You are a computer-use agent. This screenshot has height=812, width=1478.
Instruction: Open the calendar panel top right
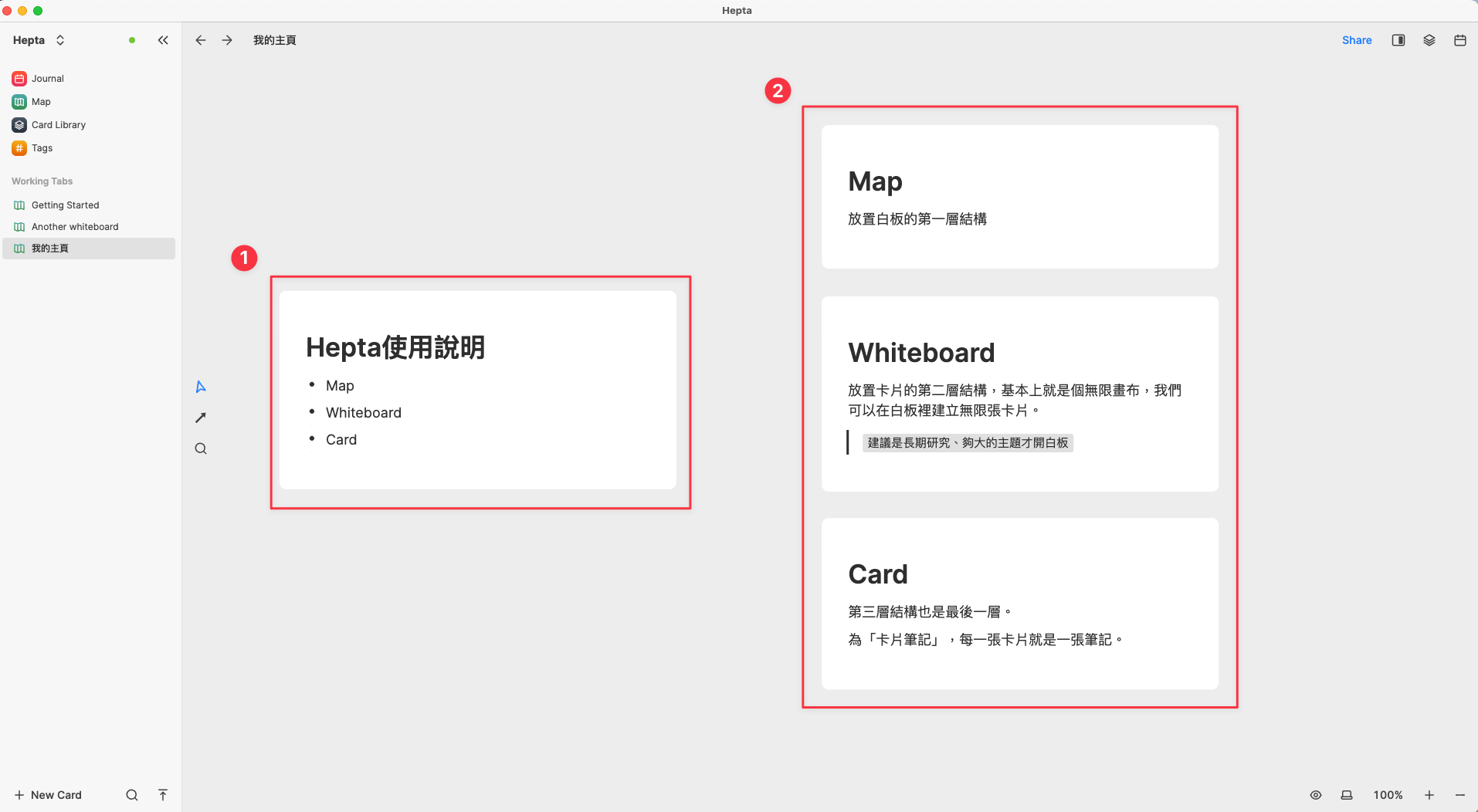pos(1459,39)
